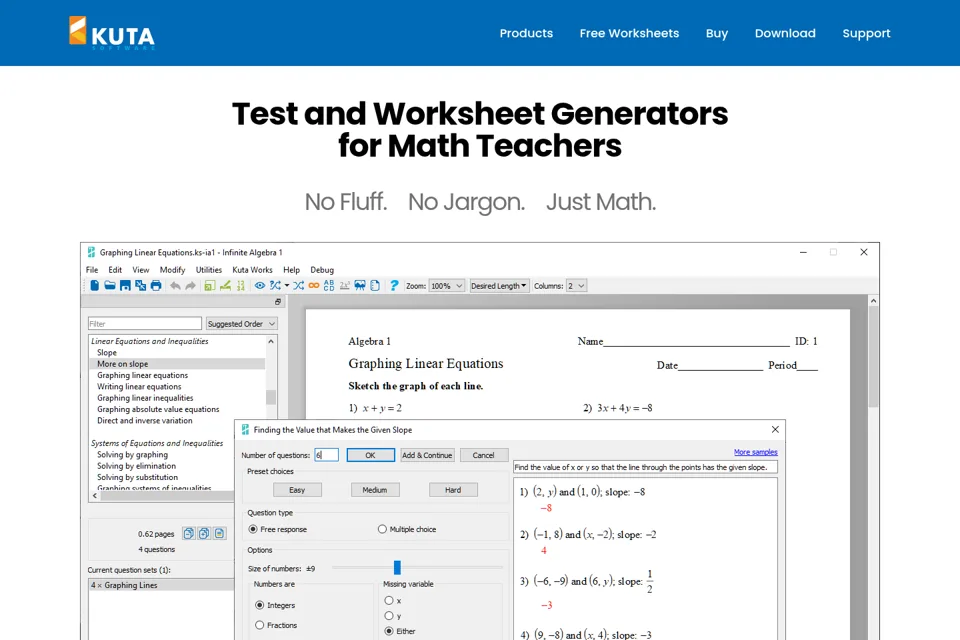This screenshot has height=640, width=960.
Task: Open the Kuta Works menu
Action: [x=252, y=269]
